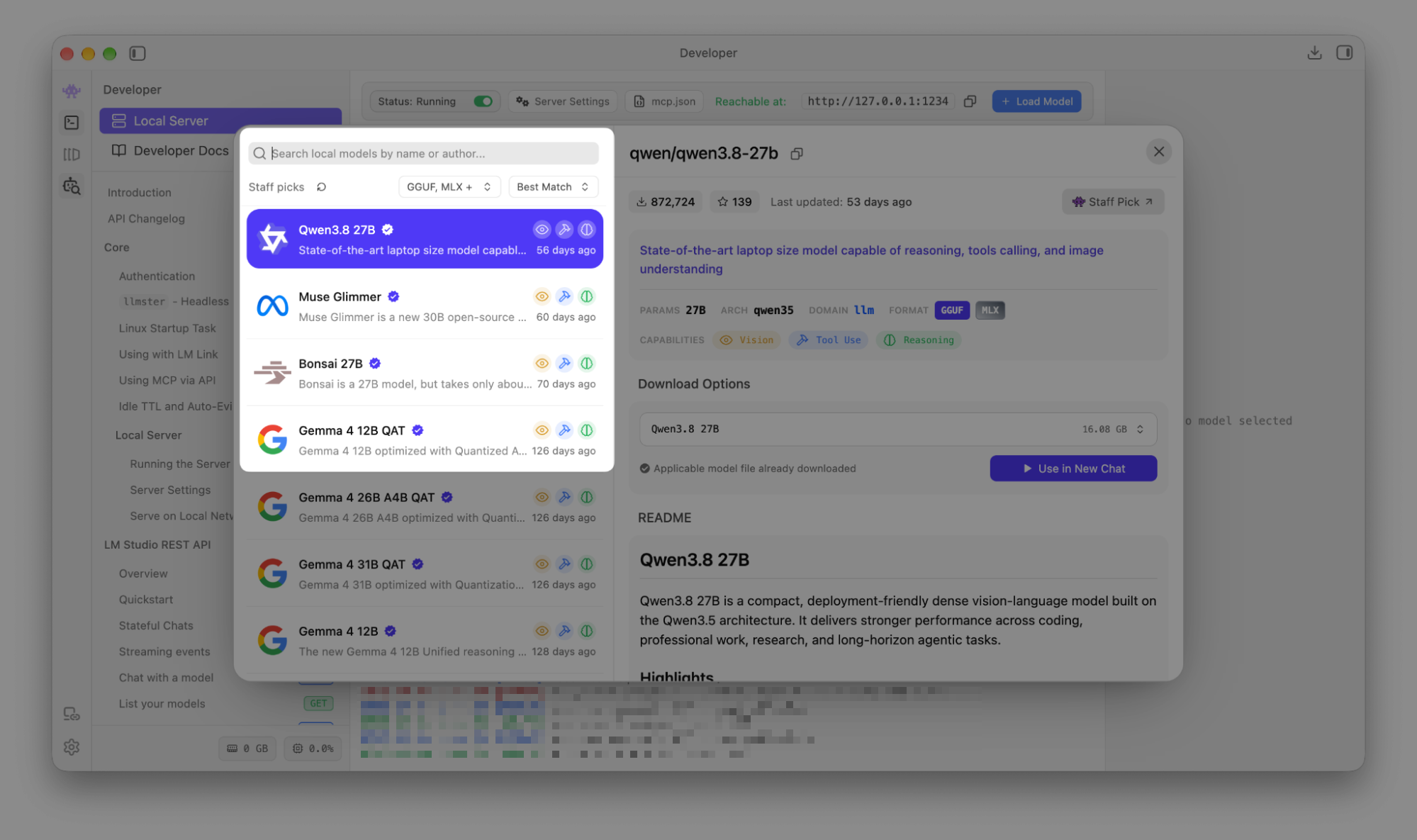Copy the qwen/qwen3.8-27b model name
The width and height of the screenshot is (1417, 840).
click(x=797, y=154)
